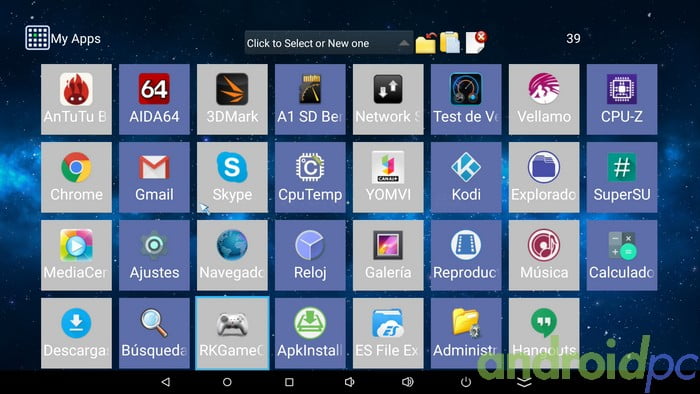The image size is (700, 394).
Task: Open the Explorador file app
Action: tap(544, 177)
